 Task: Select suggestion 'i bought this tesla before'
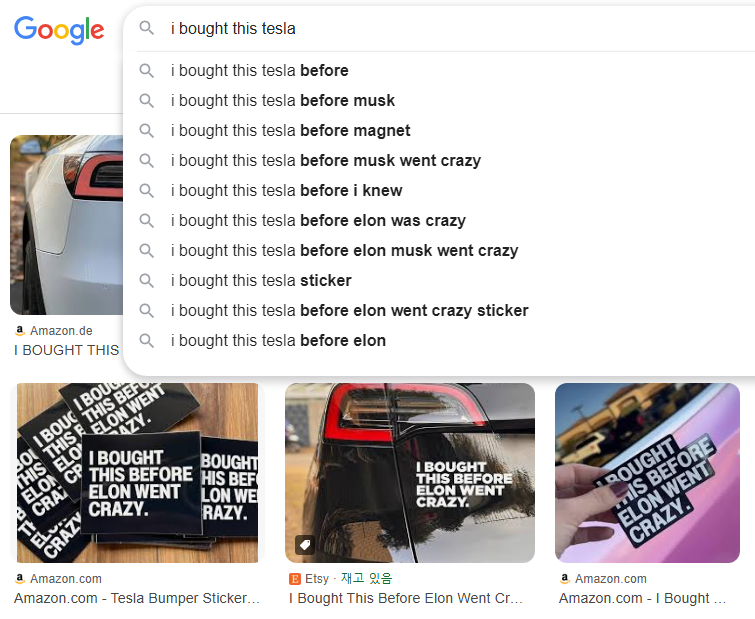[x=441, y=71]
